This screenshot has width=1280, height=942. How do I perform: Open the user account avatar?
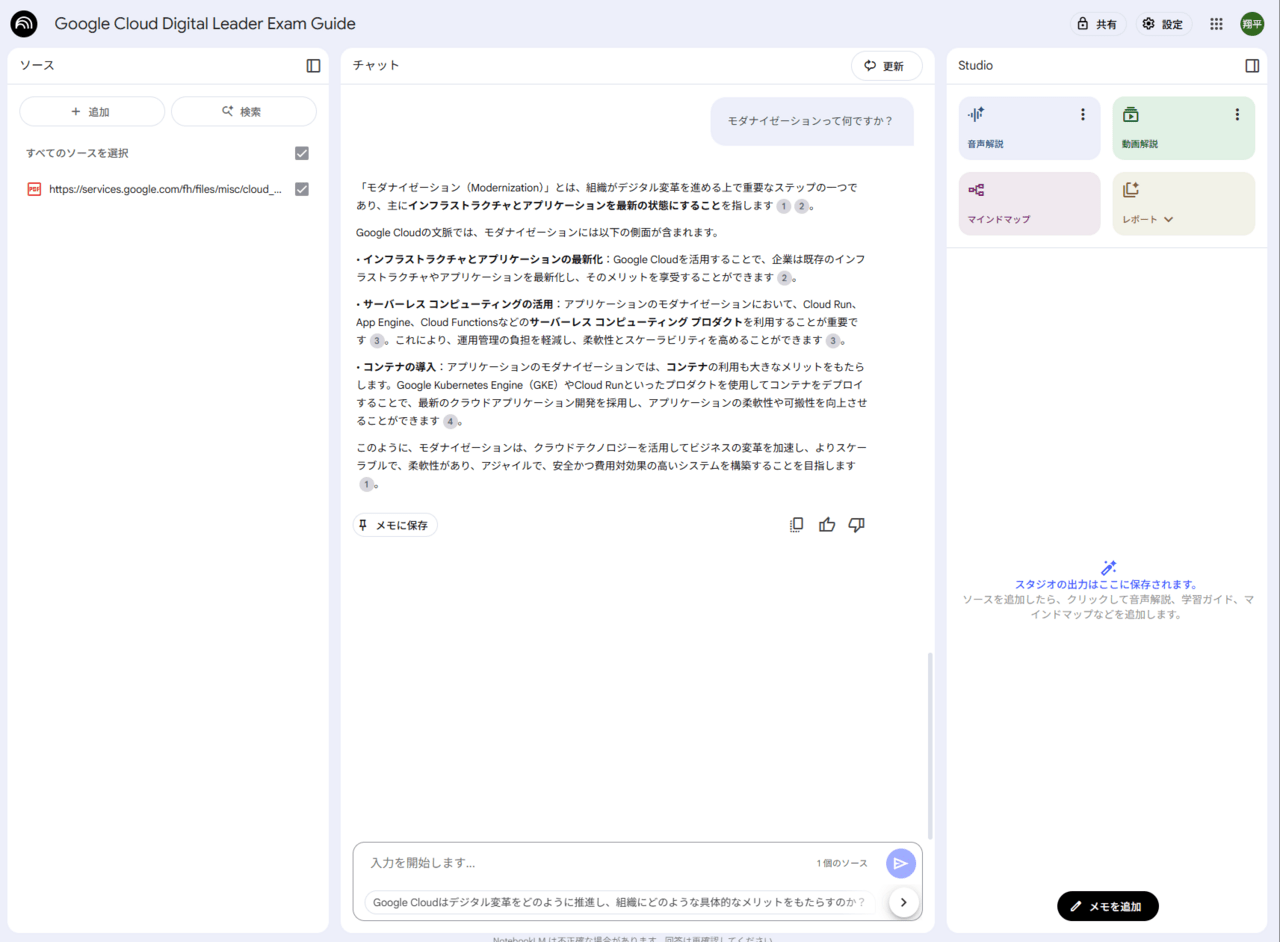tap(1252, 24)
